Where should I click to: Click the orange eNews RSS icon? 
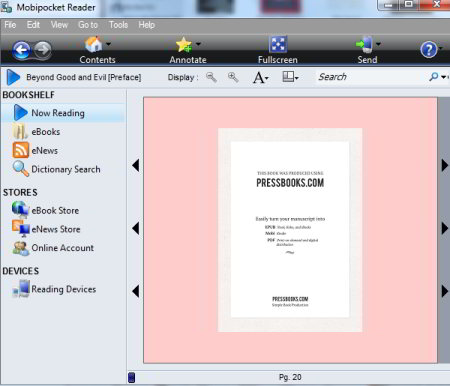[20, 150]
